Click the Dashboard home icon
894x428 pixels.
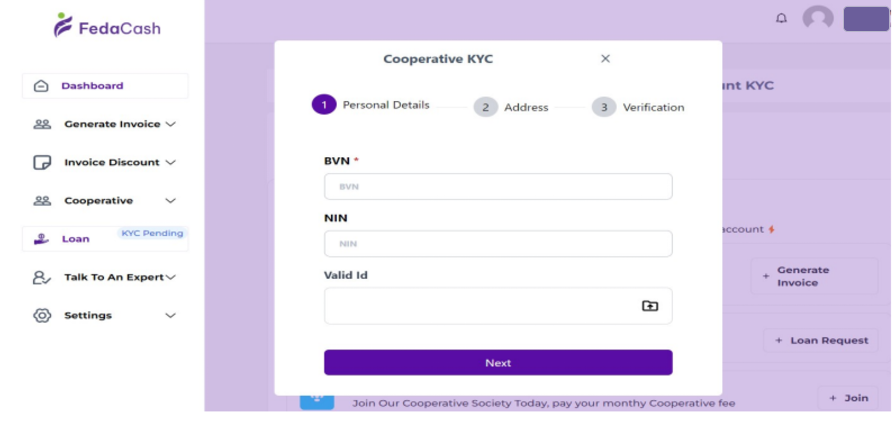point(41,86)
